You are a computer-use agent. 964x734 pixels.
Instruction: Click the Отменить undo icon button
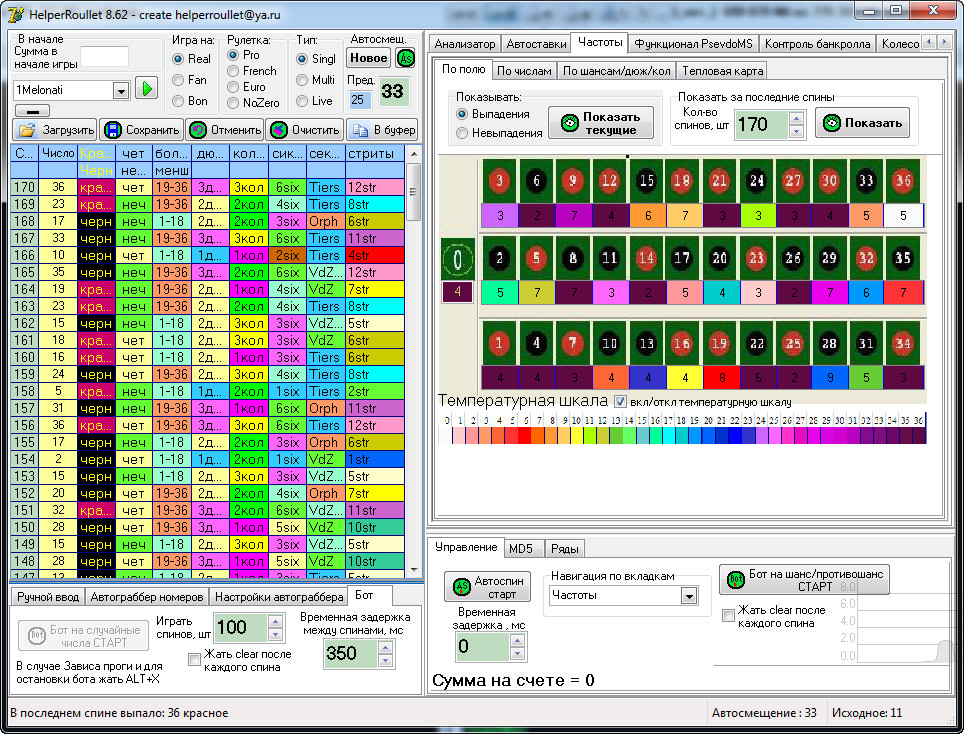pyautogui.click(x=225, y=130)
